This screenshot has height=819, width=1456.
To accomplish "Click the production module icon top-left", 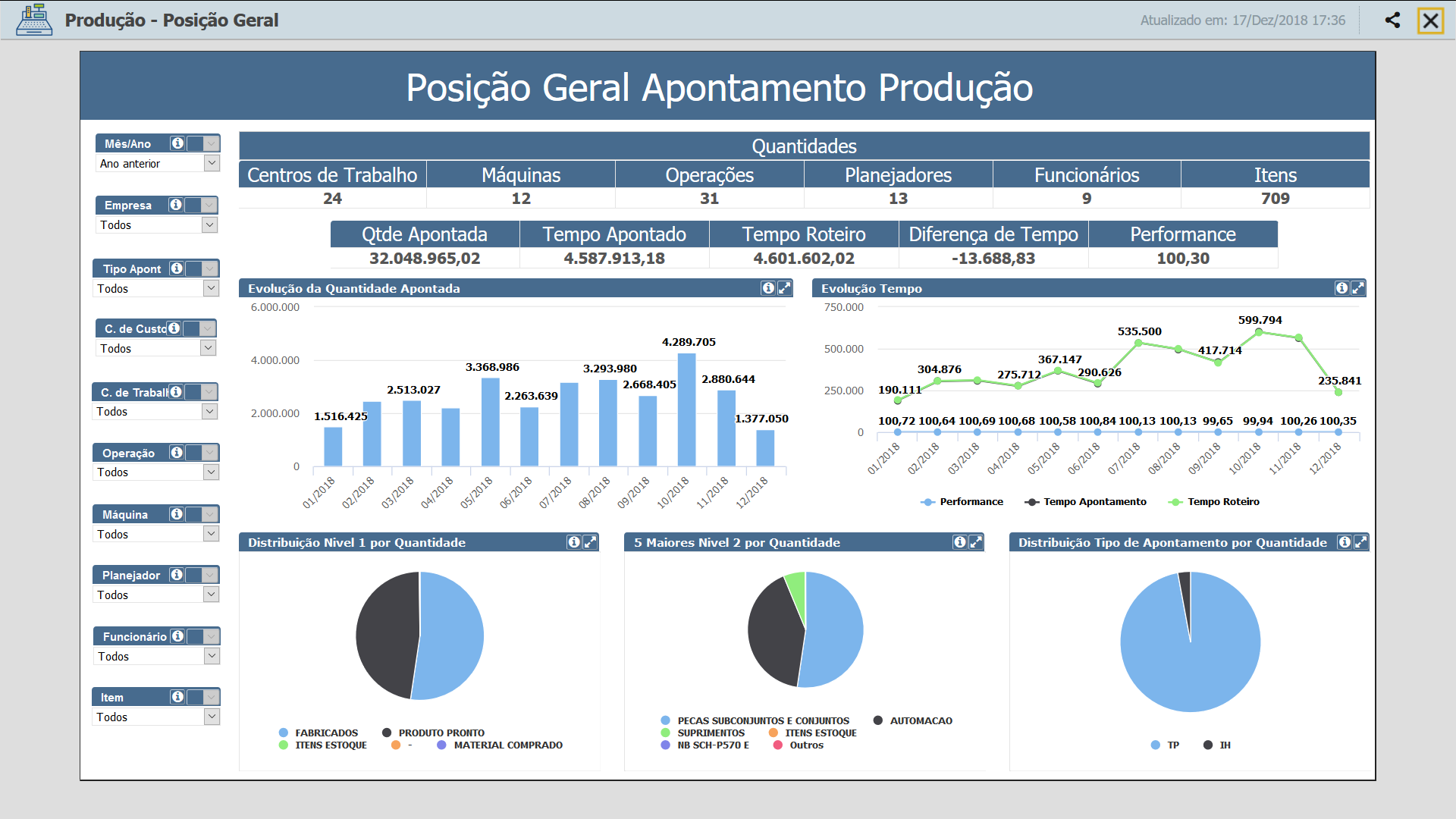I will [x=33, y=20].
